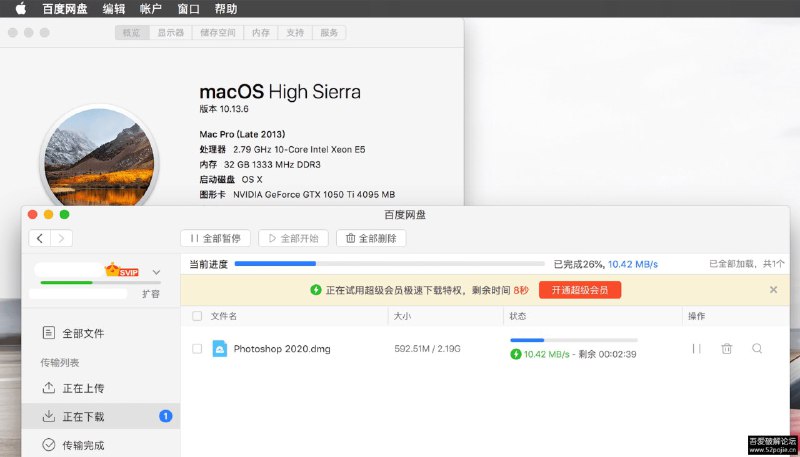The width and height of the screenshot is (800, 457).
Task: Switch to 储存空间 tab in About This Mac
Action: coord(218,33)
